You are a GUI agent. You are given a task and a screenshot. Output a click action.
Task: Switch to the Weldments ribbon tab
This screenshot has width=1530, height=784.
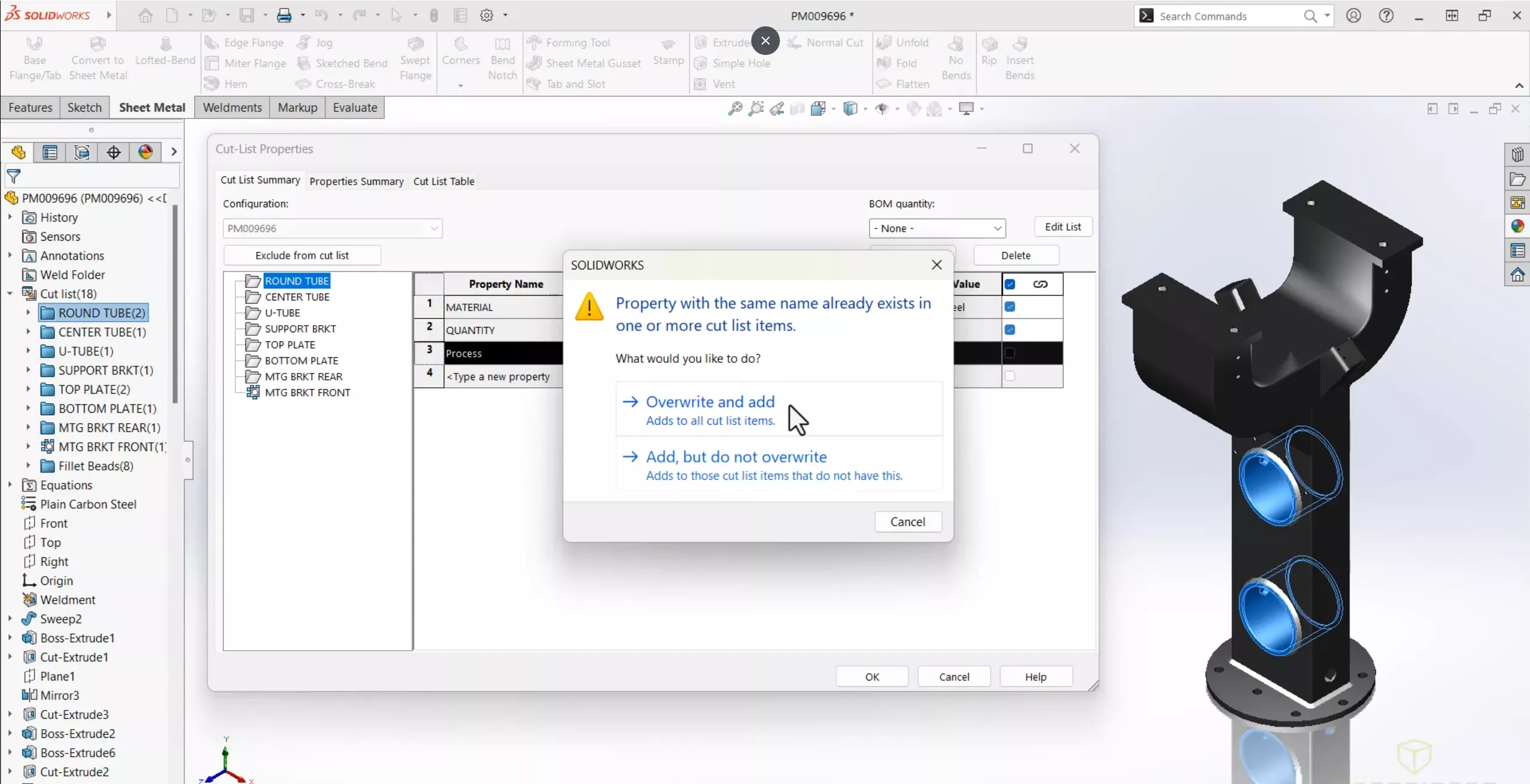[x=232, y=108]
